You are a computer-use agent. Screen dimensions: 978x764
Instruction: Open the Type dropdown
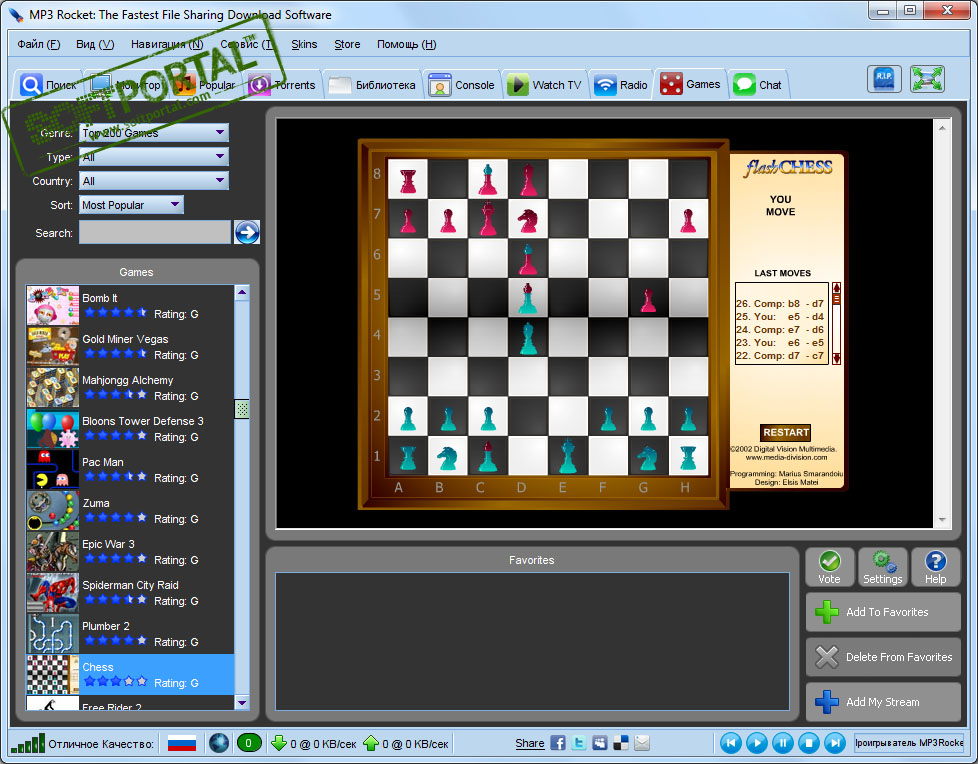tap(153, 157)
